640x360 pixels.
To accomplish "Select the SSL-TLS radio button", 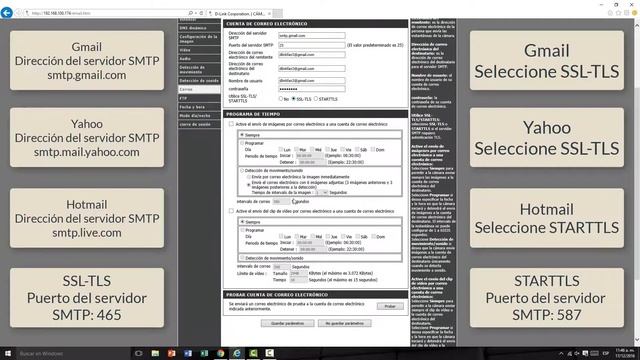I will click(x=293, y=99).
